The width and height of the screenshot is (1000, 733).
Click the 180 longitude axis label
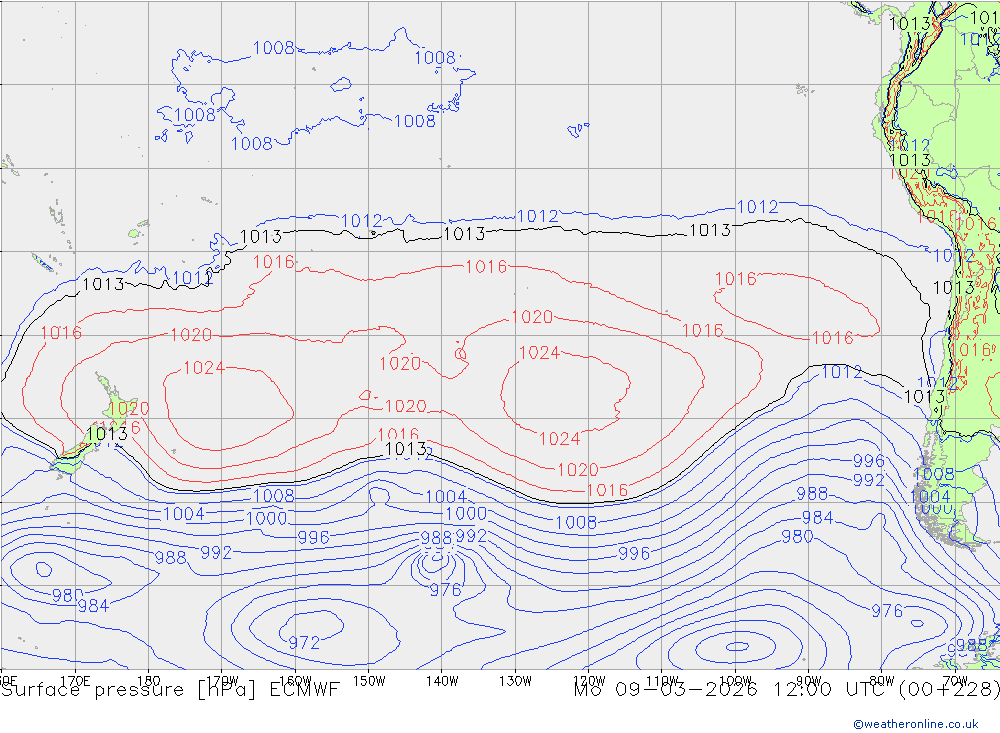(149, 681)
